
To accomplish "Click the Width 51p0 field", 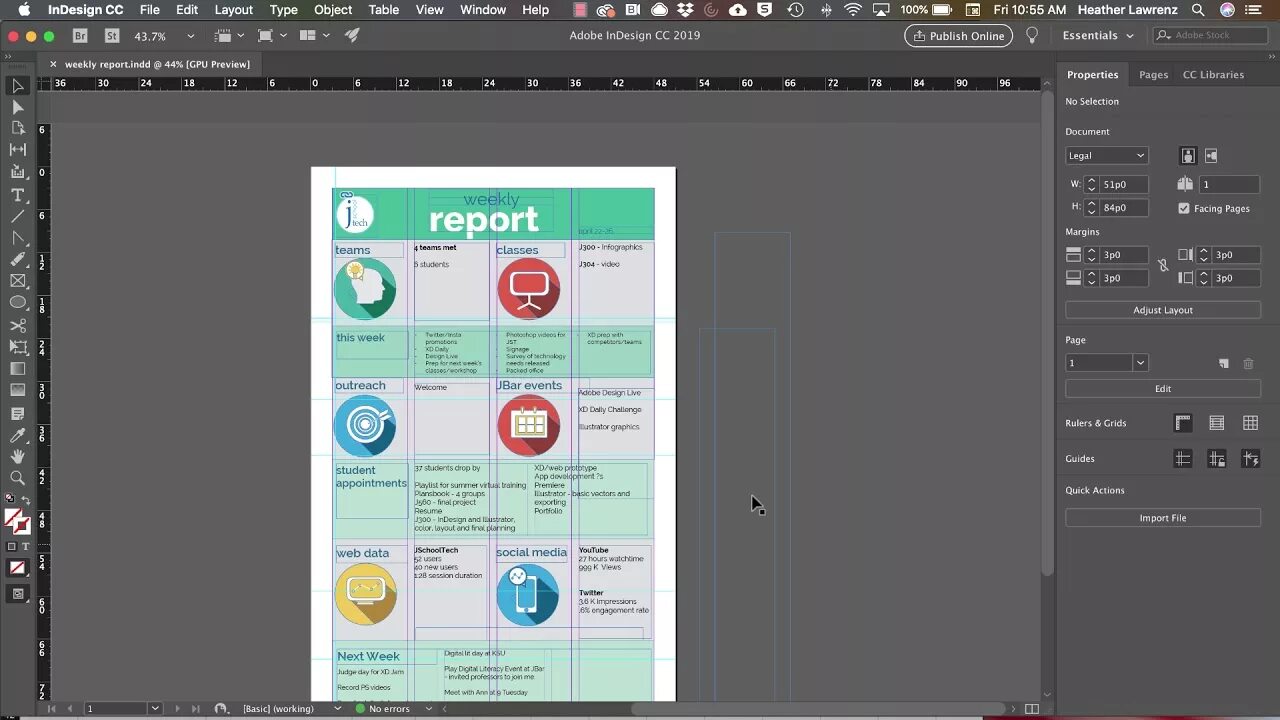I will click(x=1124, y=185).
